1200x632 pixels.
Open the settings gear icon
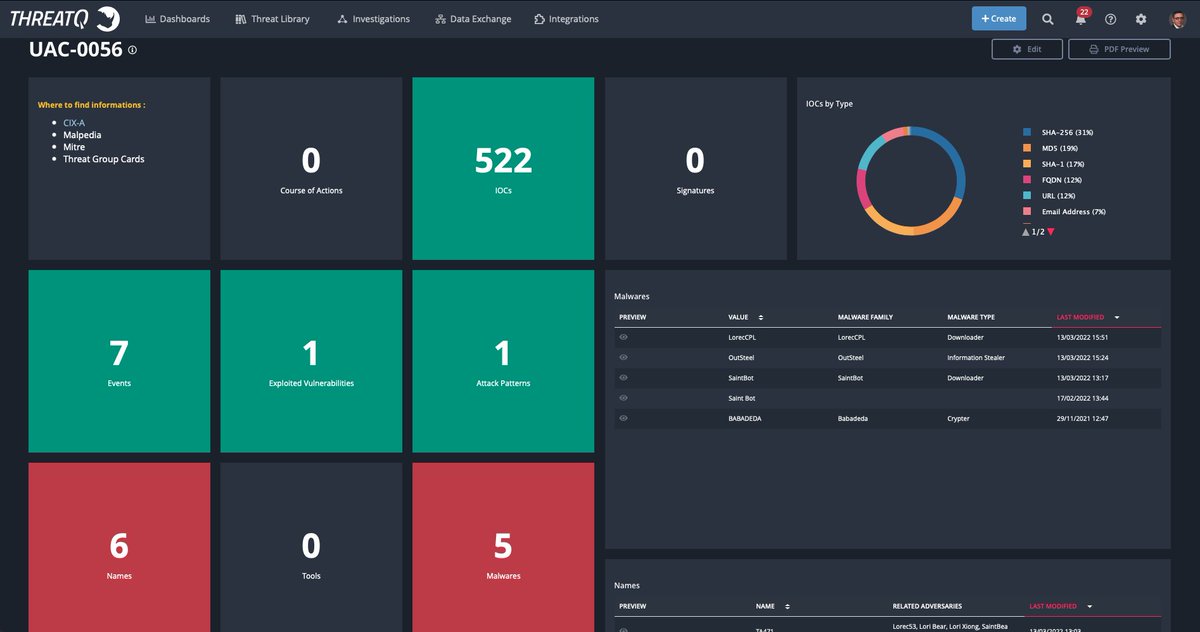pos(1140,19)
